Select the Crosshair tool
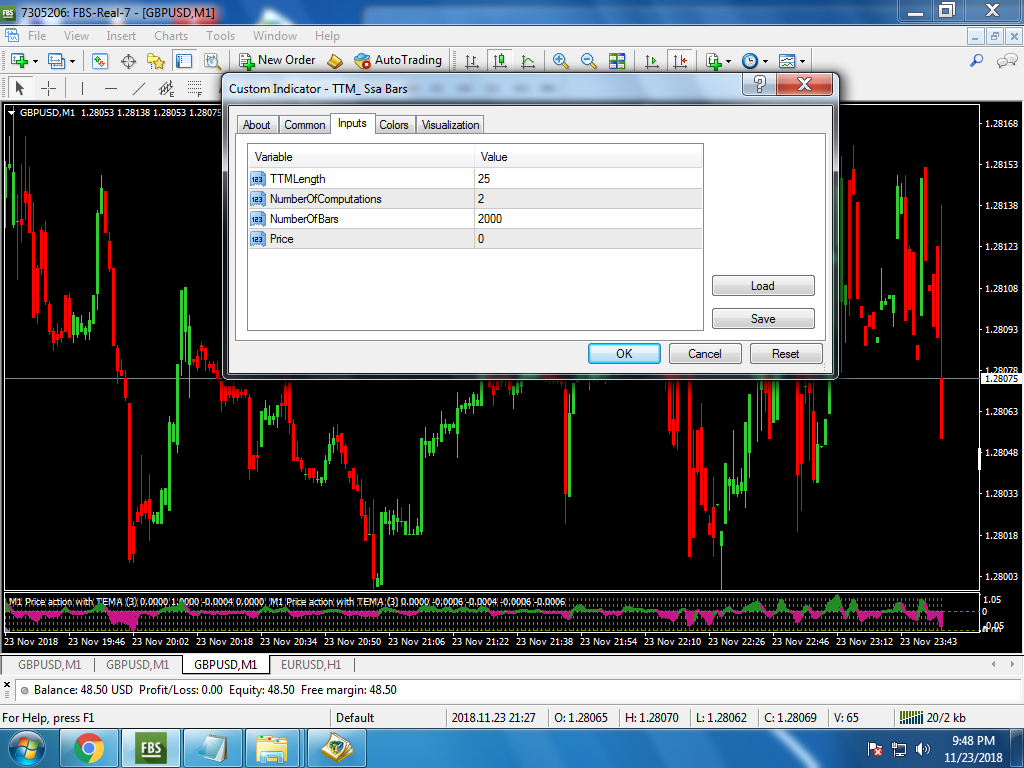 tap(48, 88)
